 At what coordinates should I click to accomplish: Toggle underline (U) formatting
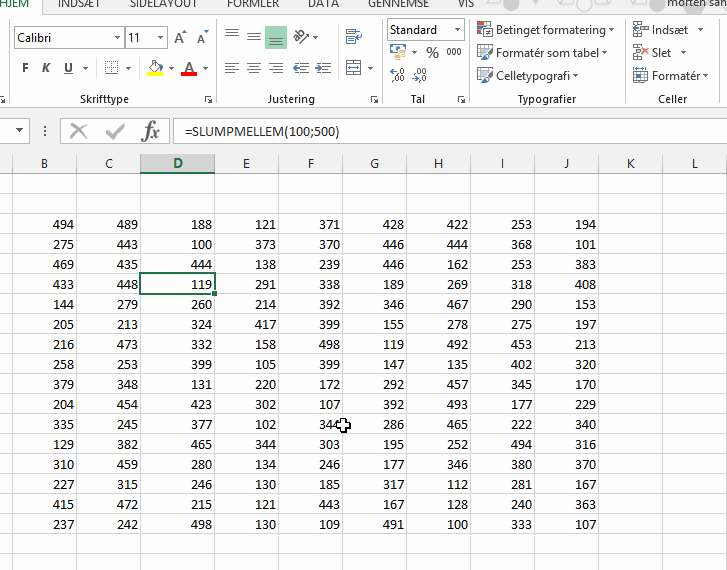[68, 68]
